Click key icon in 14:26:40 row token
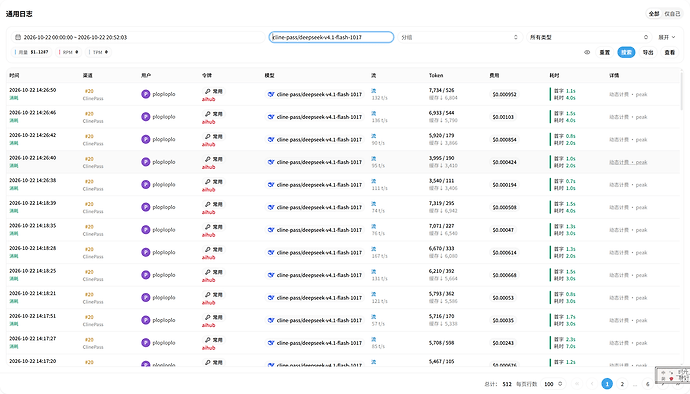Image resolution: width=690 pixels, height=394 pixels. [208, 159]
